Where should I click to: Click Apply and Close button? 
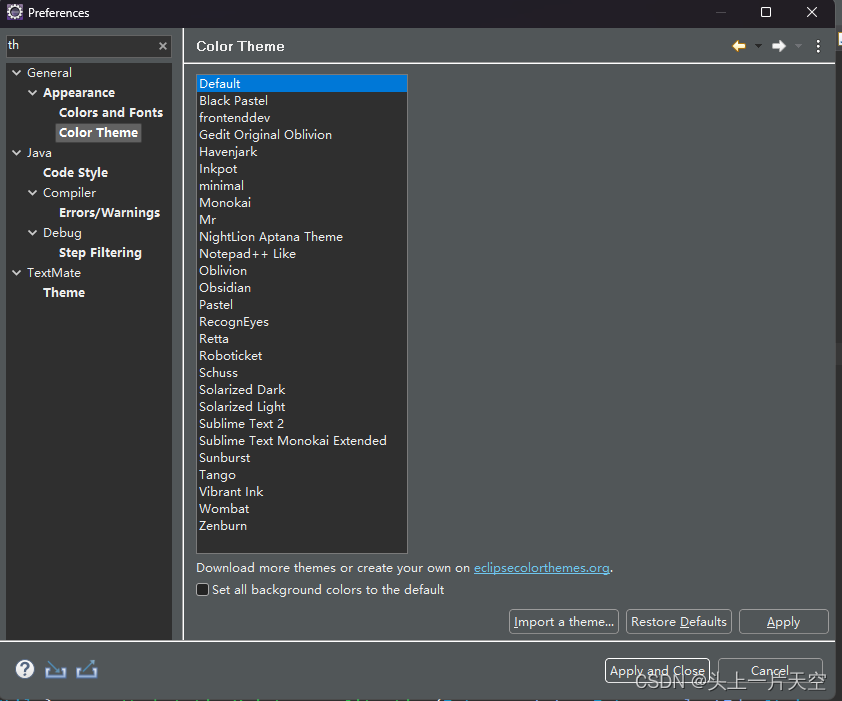pyautogui.click(x=657, y=670)
